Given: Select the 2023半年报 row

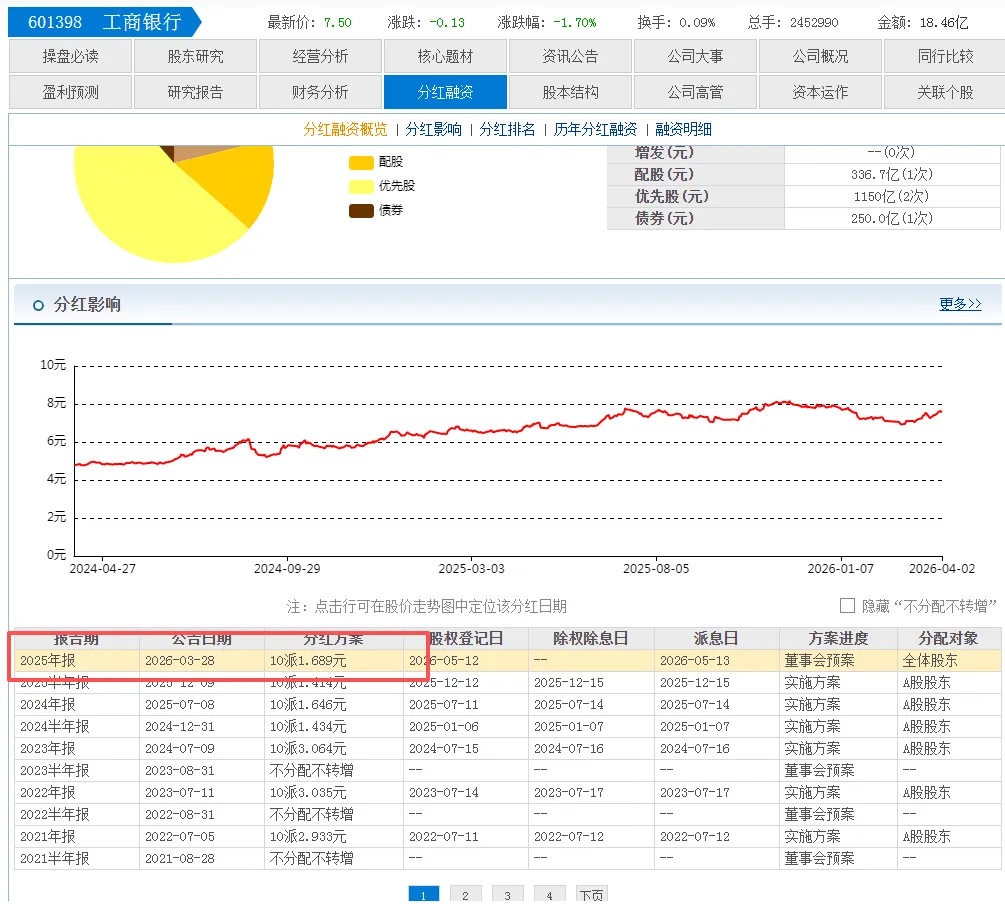Looking at the screenshot, I should point(508,771).
